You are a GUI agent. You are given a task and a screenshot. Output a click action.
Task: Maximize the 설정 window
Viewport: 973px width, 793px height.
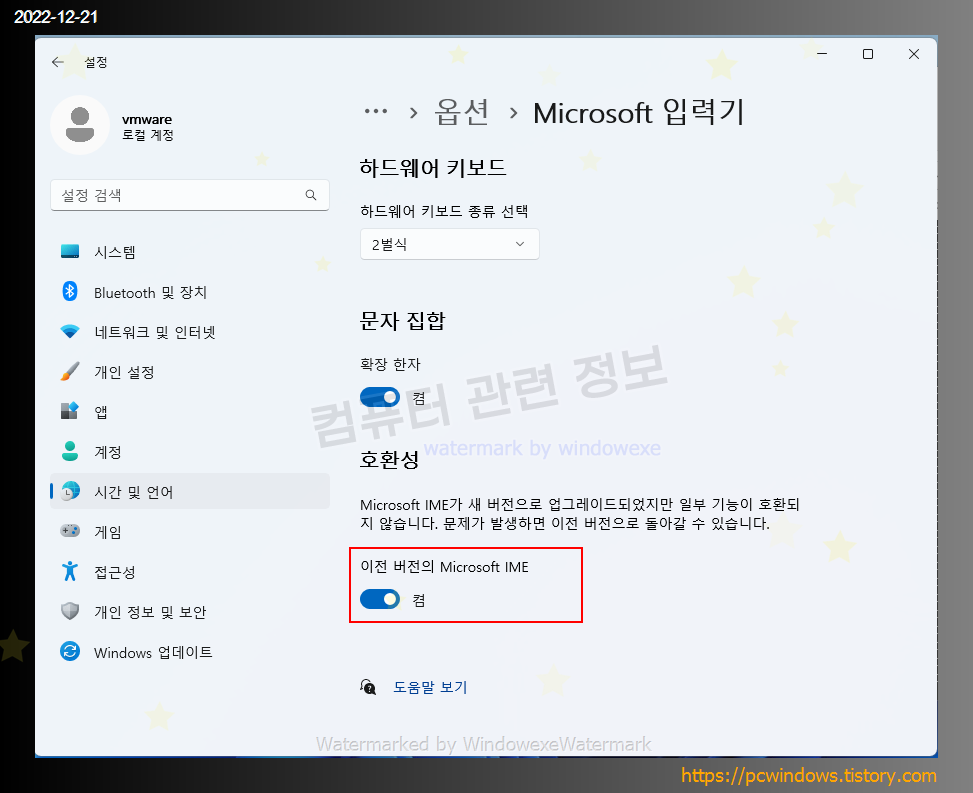coord(868,54)
